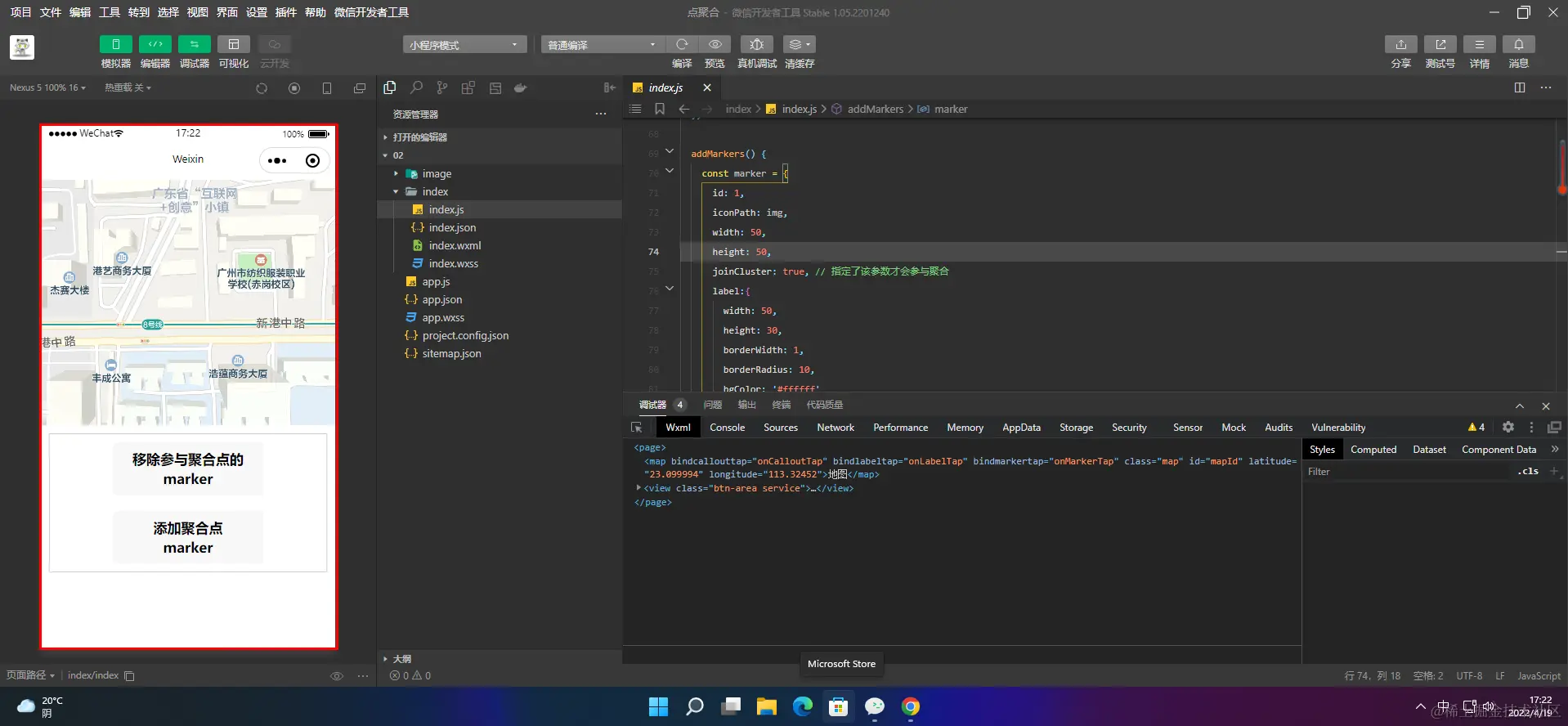Open the Nexus 5 device dropdown
Viewport: 1568px width, 726px height.
click(x=47, y=87)
